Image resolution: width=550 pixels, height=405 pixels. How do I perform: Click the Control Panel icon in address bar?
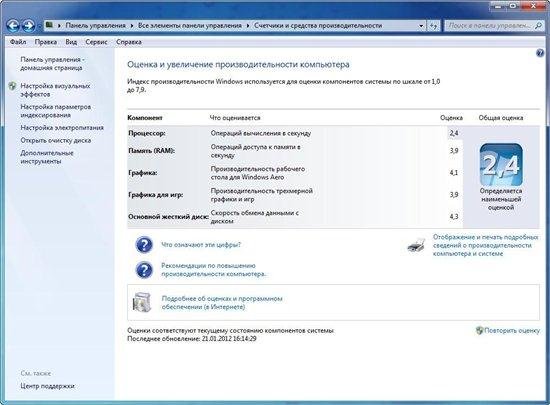[x=49, y=25]
